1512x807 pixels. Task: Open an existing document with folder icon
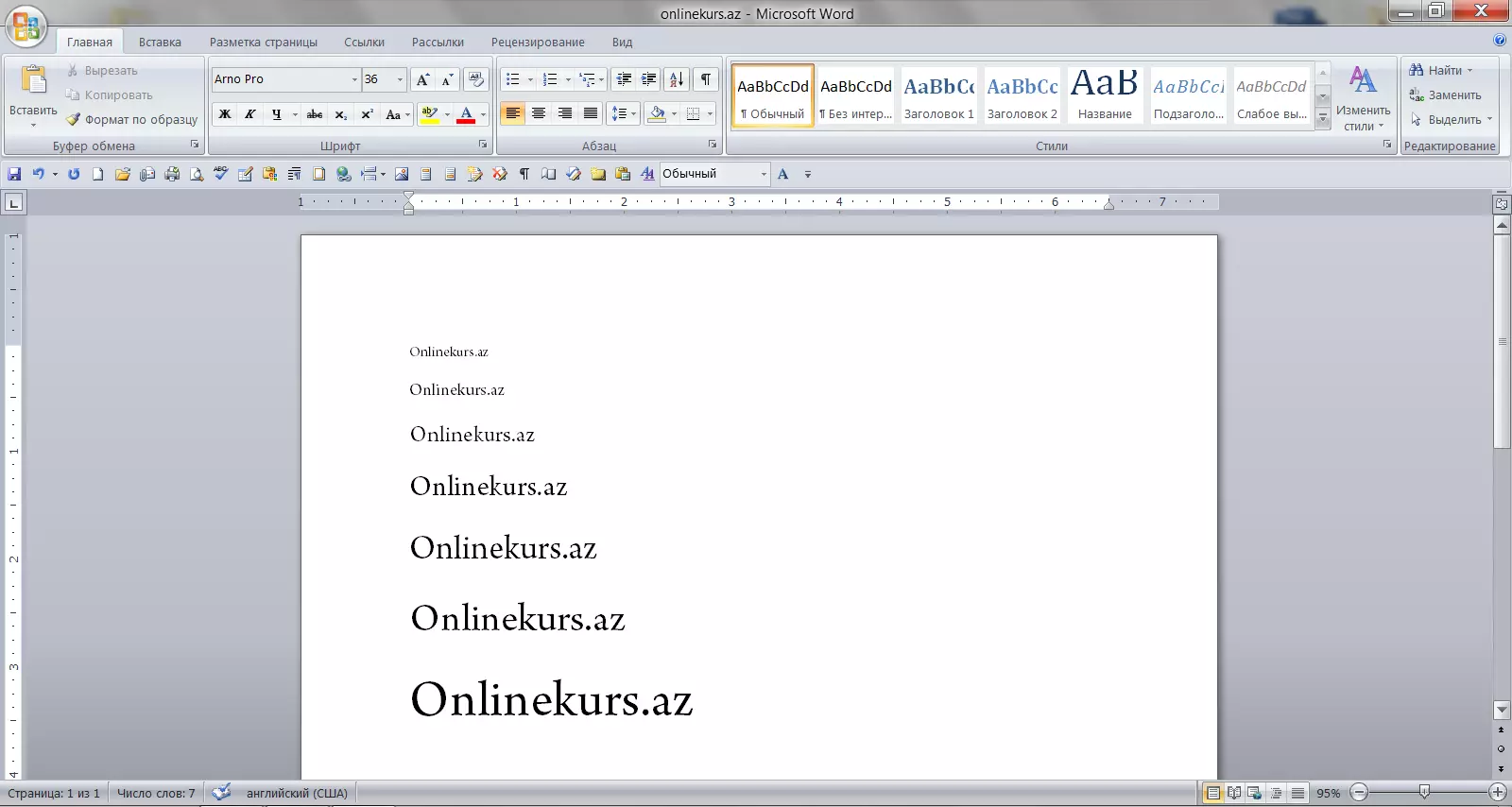(x=123, y=174)
